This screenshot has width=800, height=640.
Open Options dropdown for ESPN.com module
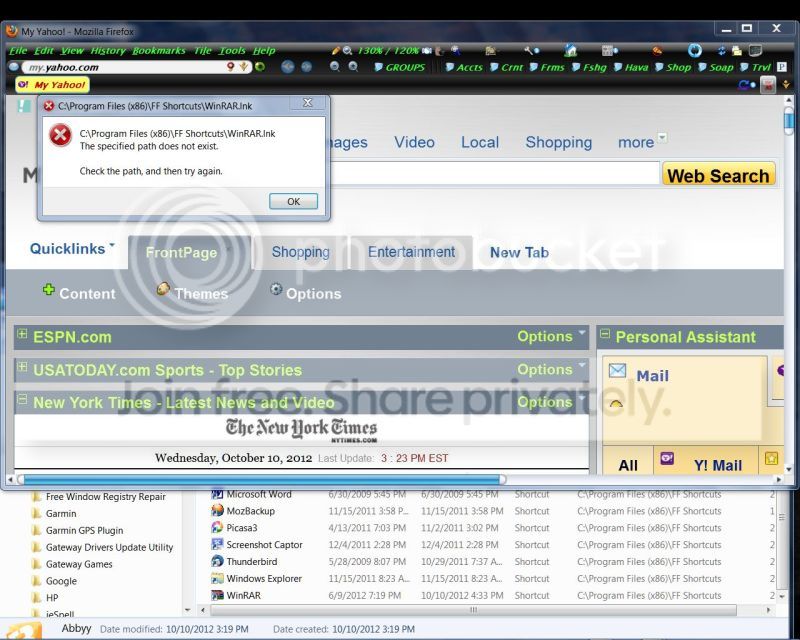[x=551, y=336]
